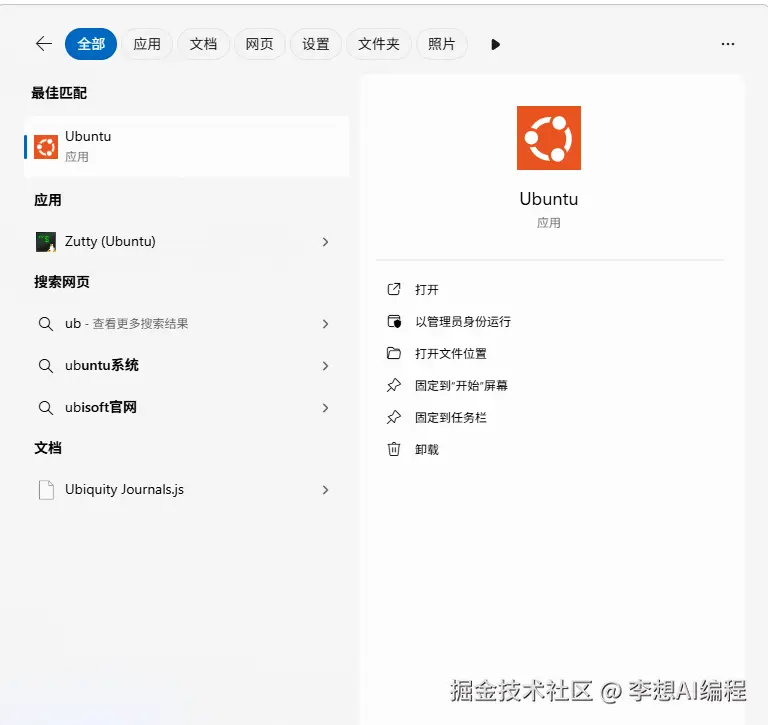
Task: Select the 全部 filter tab
Action: point(91,44)
